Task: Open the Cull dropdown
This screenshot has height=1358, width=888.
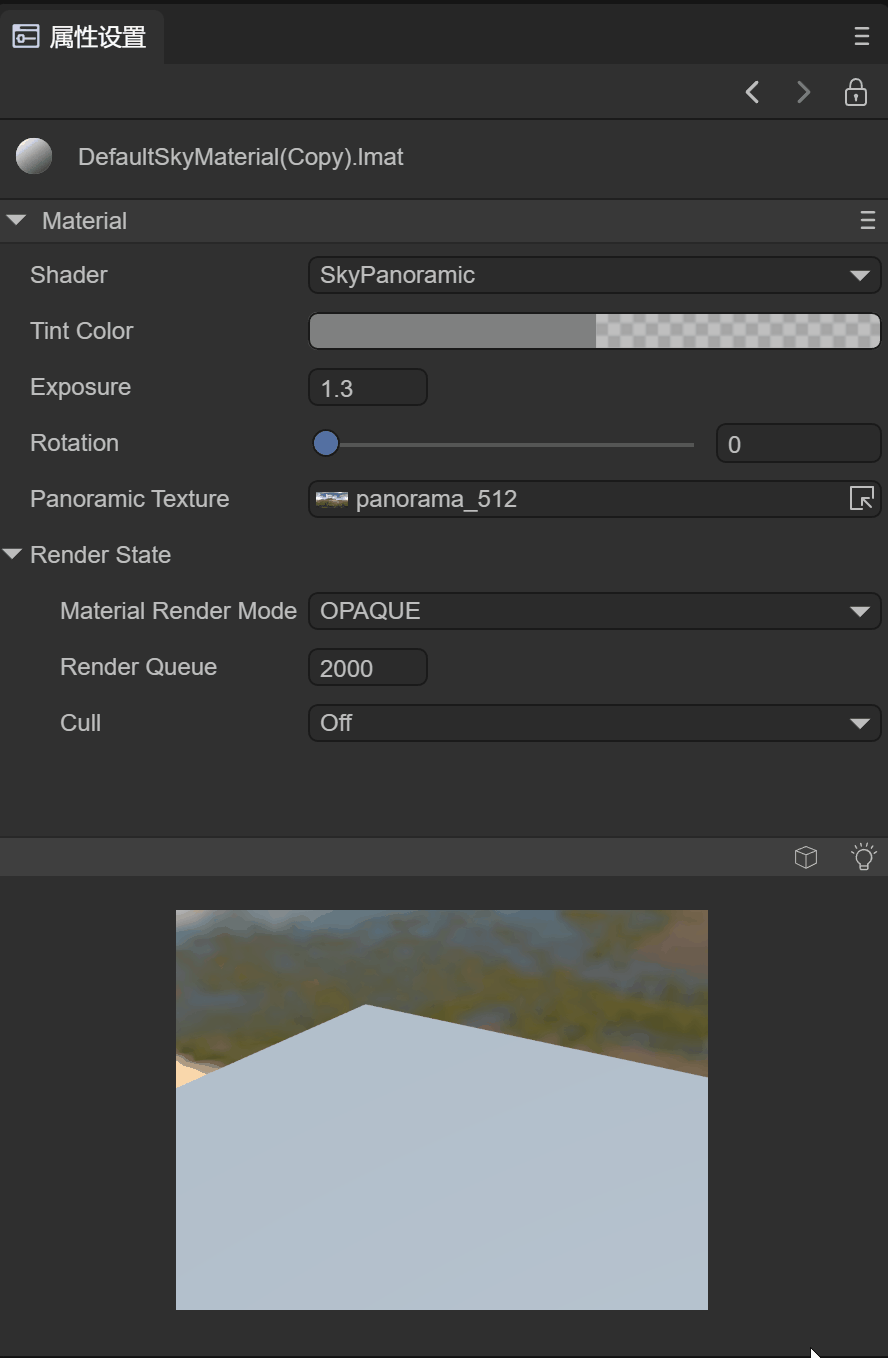Action: (594, 723)
